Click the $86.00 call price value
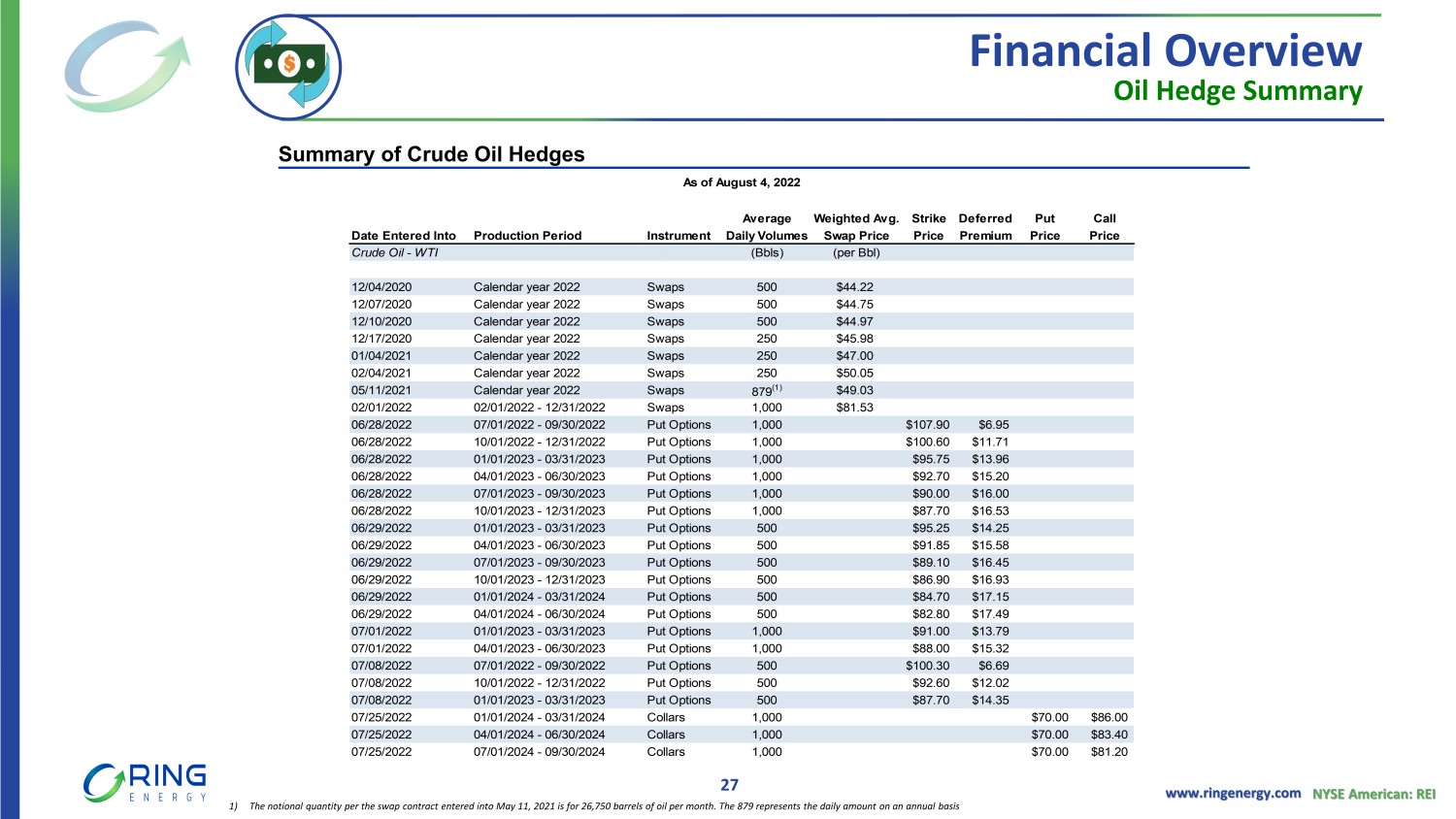 coord(1109,717)
